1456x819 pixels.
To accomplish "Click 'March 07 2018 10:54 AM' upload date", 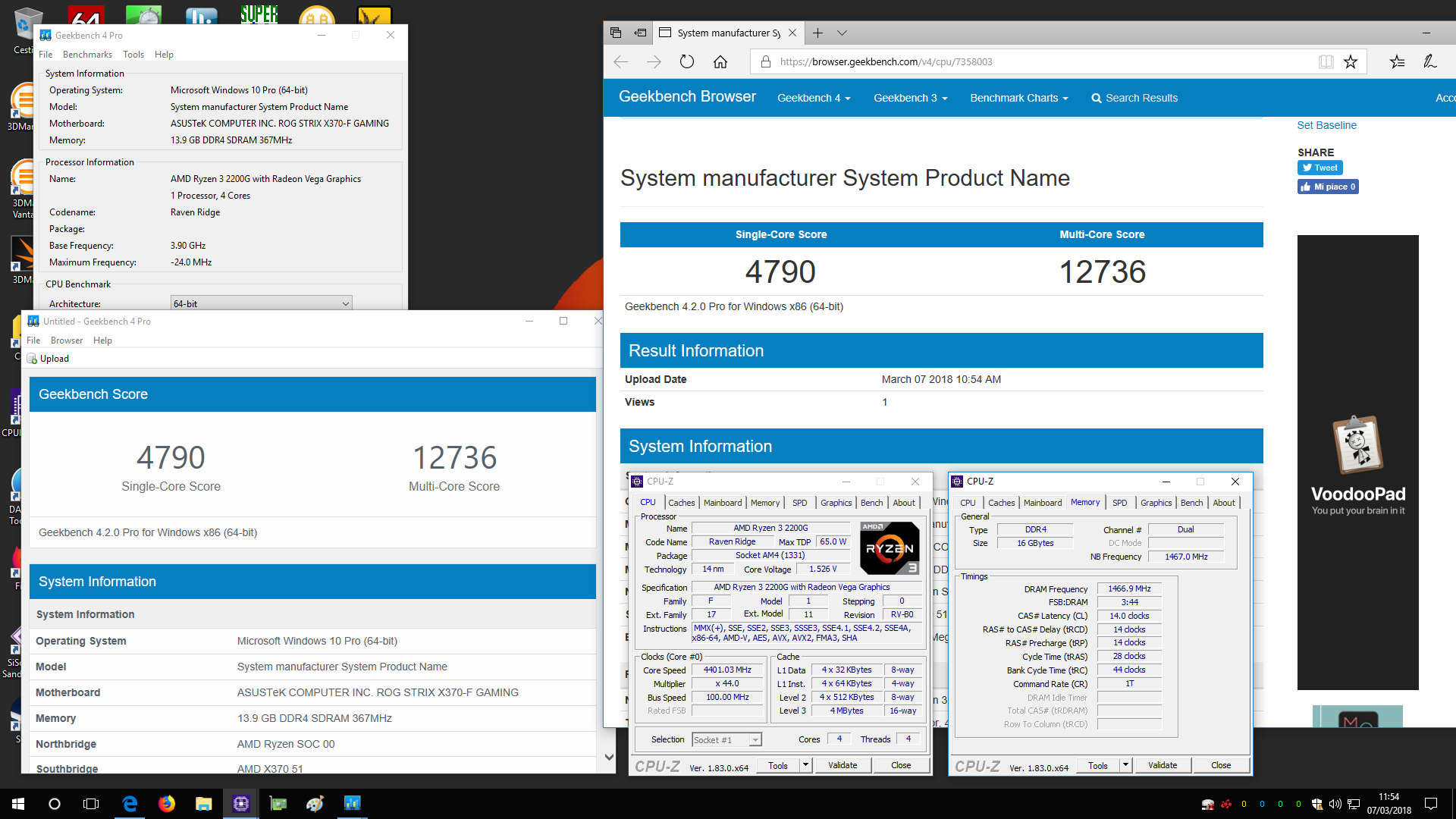I will click(941, 379).
